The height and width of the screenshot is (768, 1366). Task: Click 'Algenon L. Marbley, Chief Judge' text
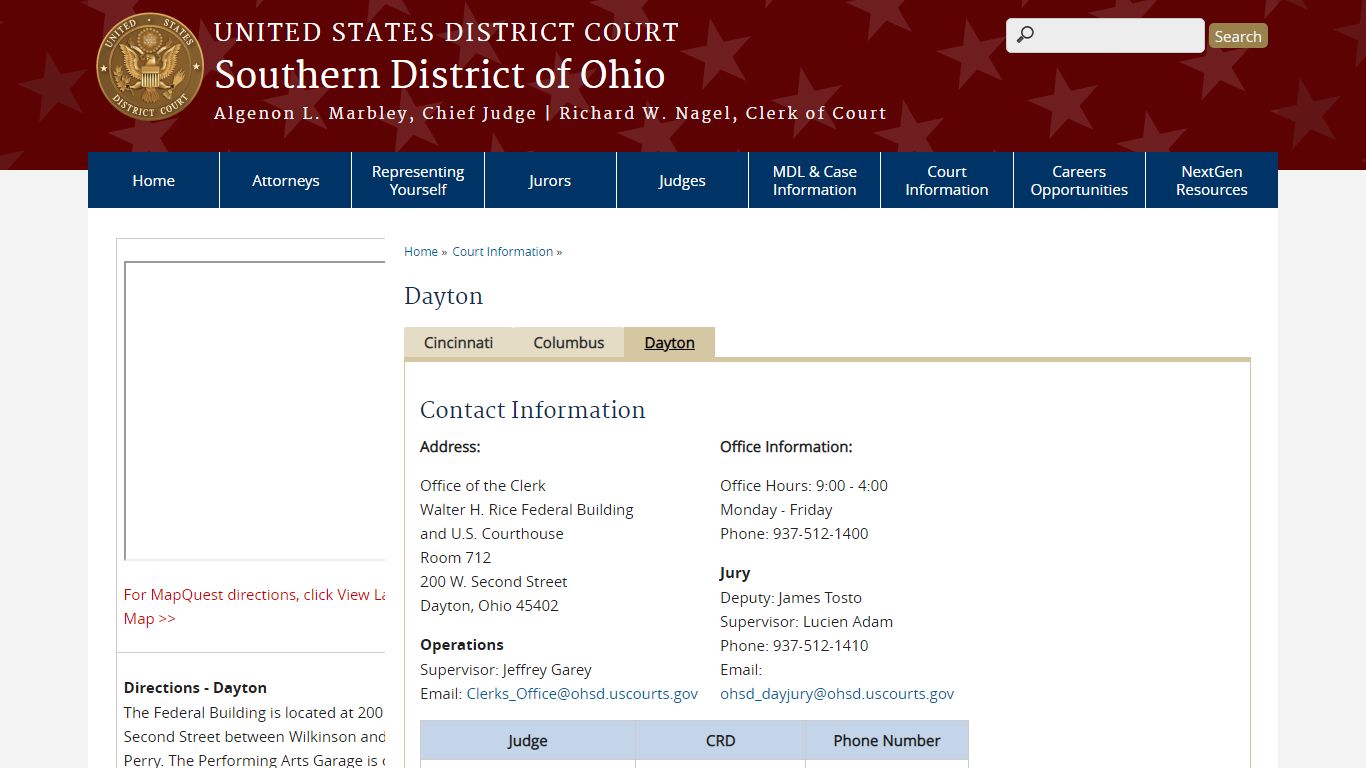[375, 113]
